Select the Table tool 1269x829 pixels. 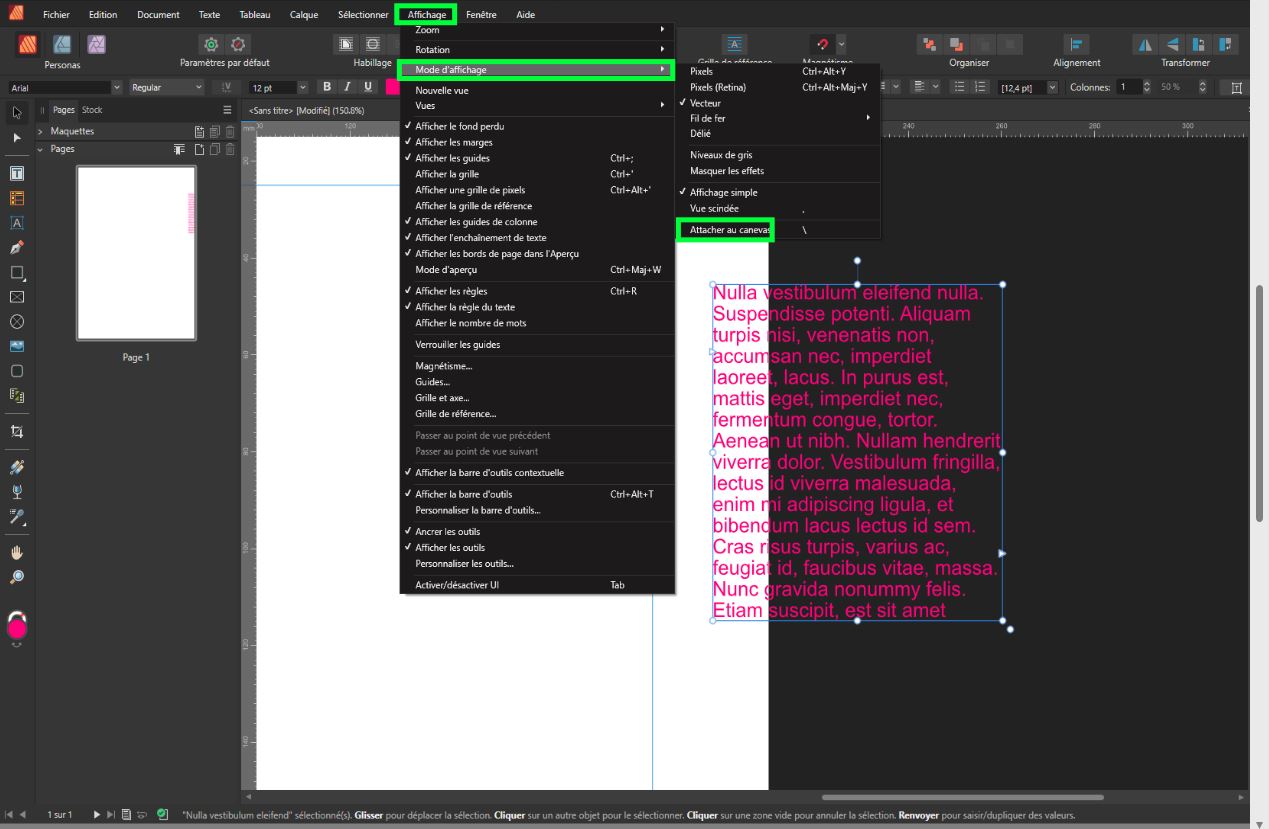pos(17,198)
